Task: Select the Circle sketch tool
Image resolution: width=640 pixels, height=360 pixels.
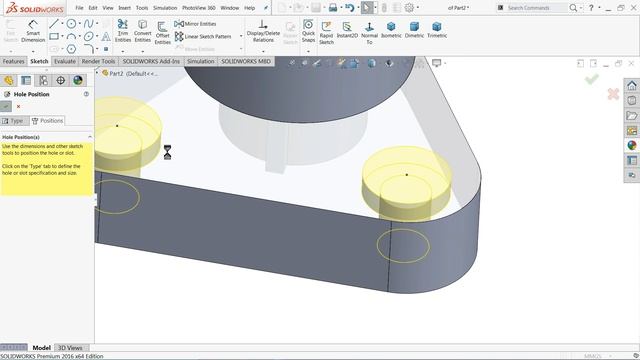Action: click(x=71, y=24)
